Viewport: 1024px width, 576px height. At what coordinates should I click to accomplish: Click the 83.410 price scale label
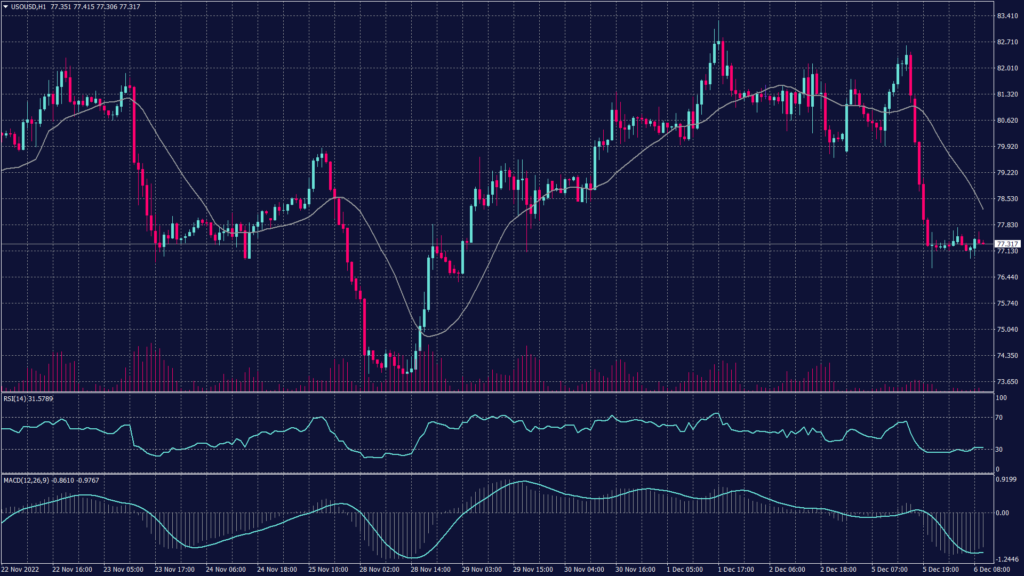point(1007,16)
